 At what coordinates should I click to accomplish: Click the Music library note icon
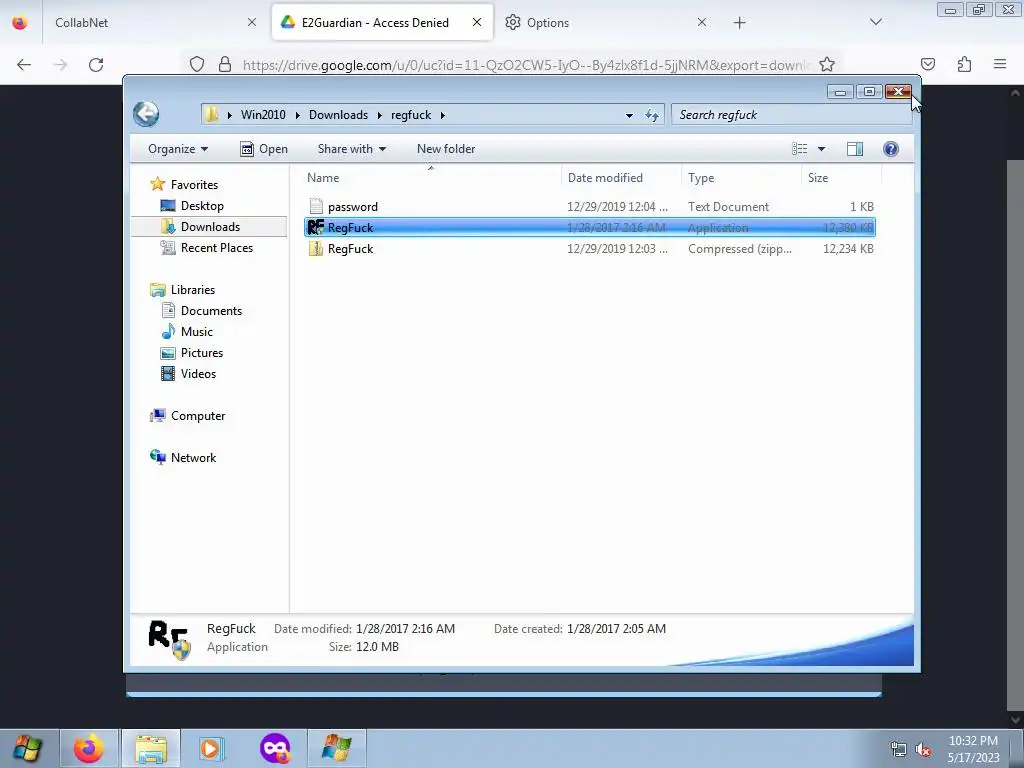click(x=168, y=332)
